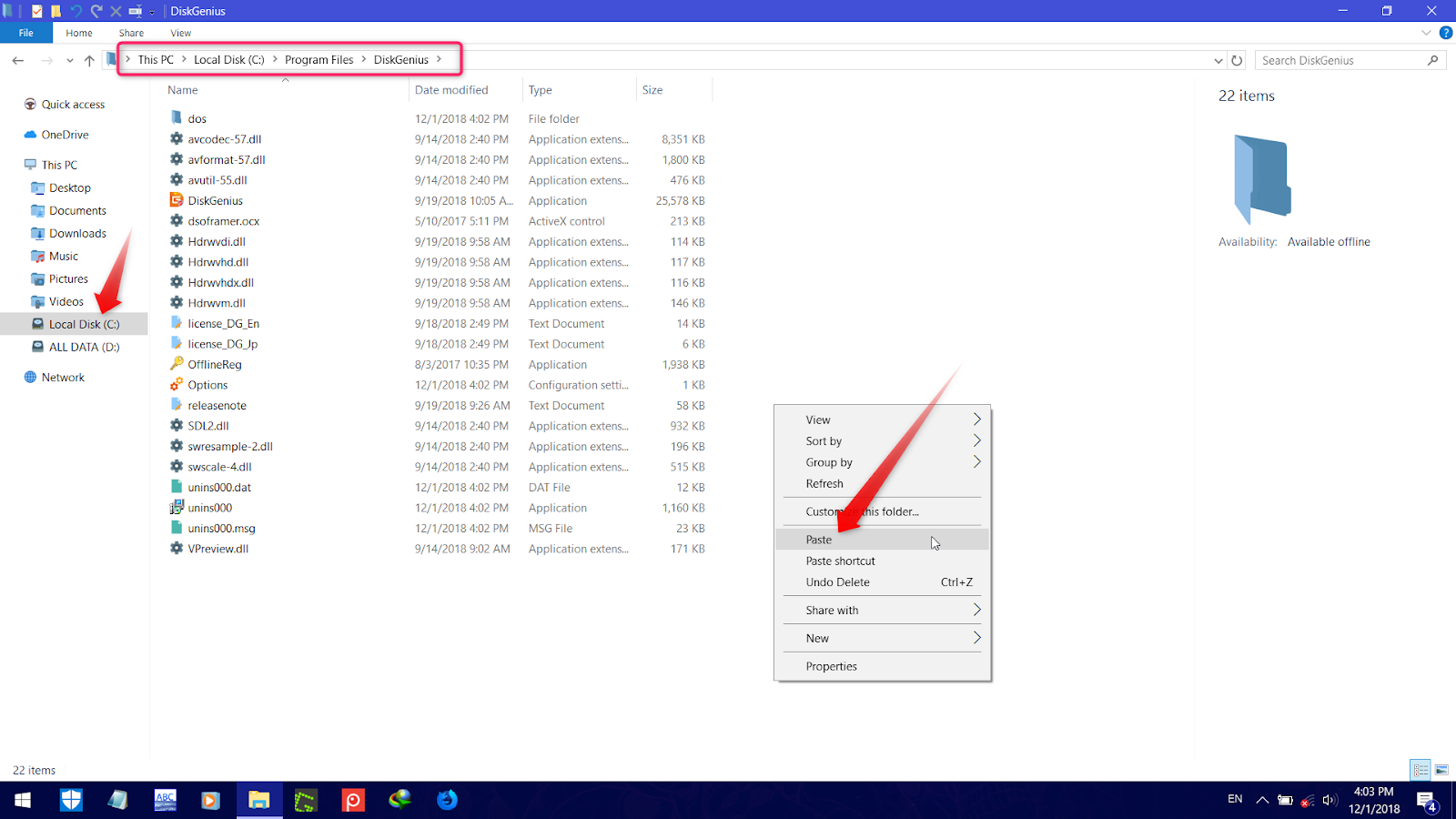Click the New folder quick access icon
This screenshot has width=1456, height=819.
tap(56, 11)
